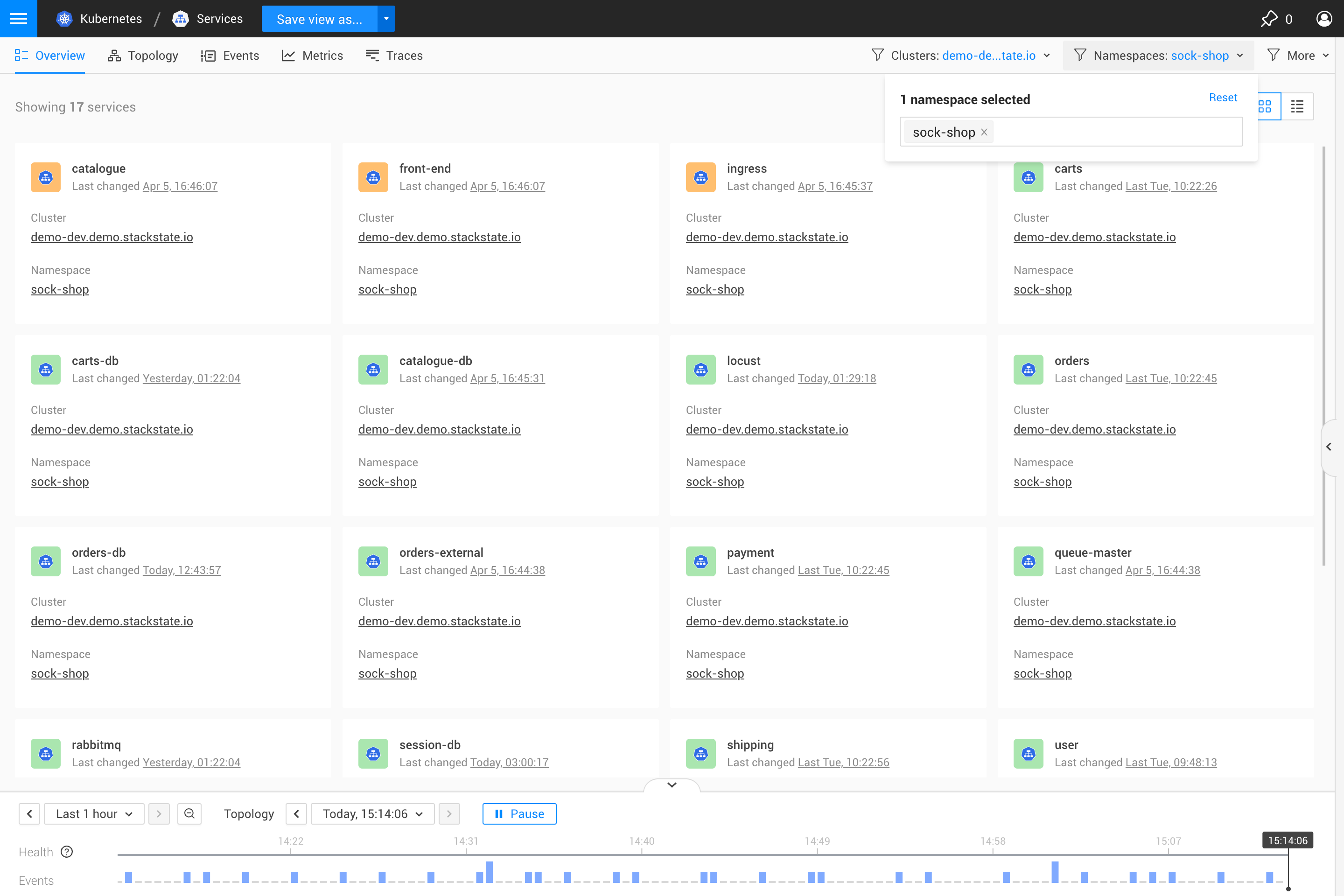Image resolution: width=1344 pixels, height=896 pixels.
Task: Click the catalogue service icon
Action: click(45, 177)
